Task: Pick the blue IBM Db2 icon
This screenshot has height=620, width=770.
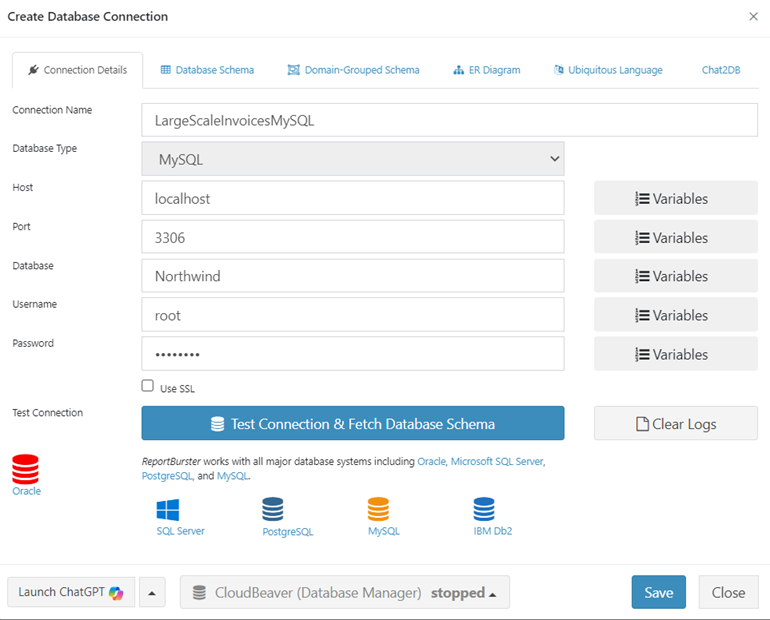Action: (484, 510)
